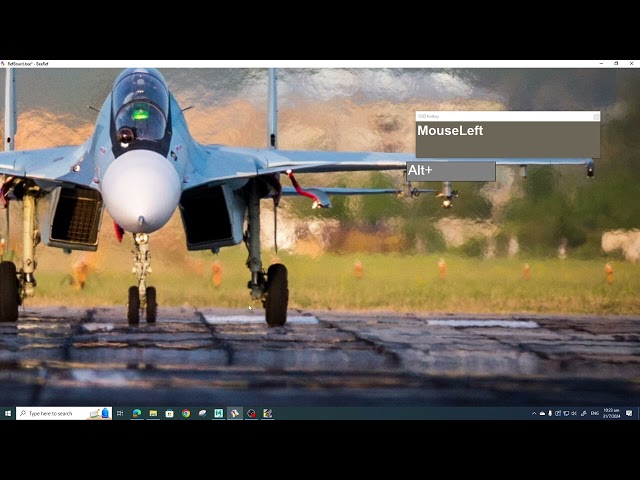Screen dimensions: 640x480
Task: Click the 'Type here to search' box
Action: point(64,413)
